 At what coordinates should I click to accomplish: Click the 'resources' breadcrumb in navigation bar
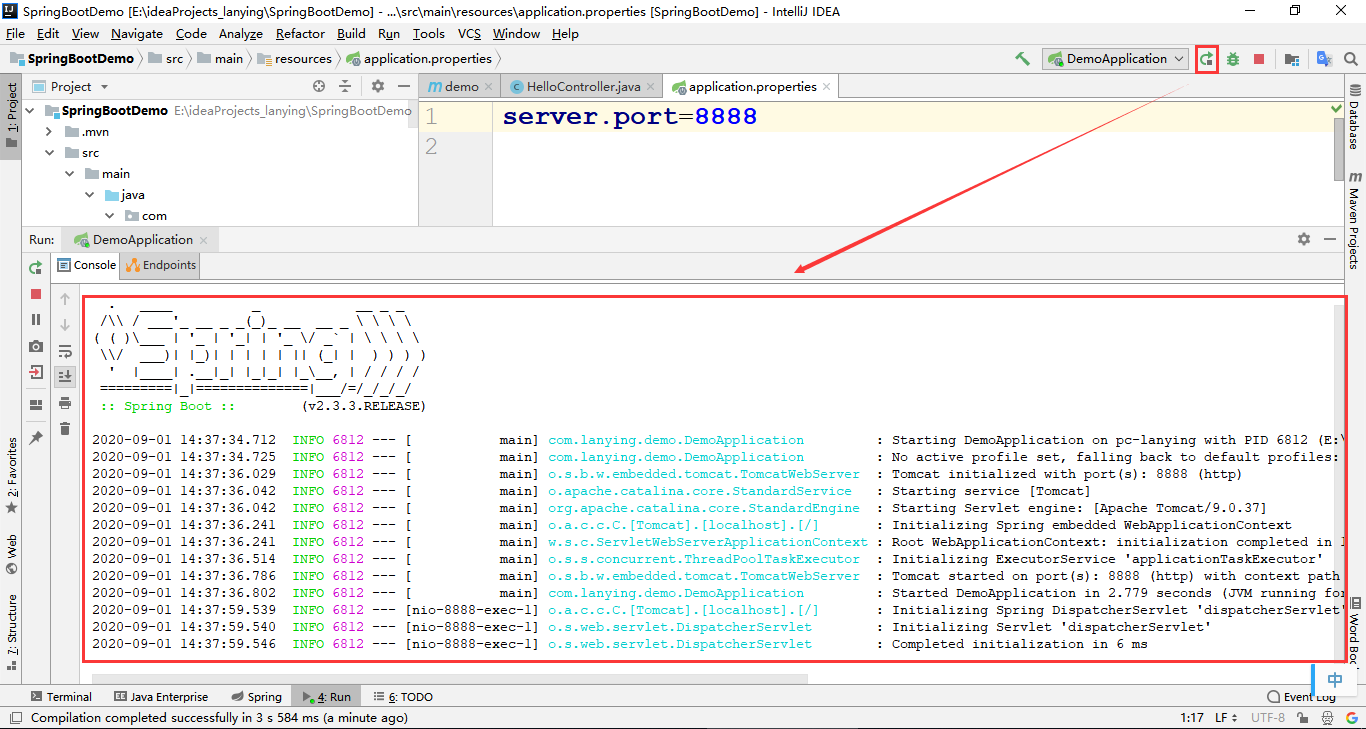pos(295,59)
